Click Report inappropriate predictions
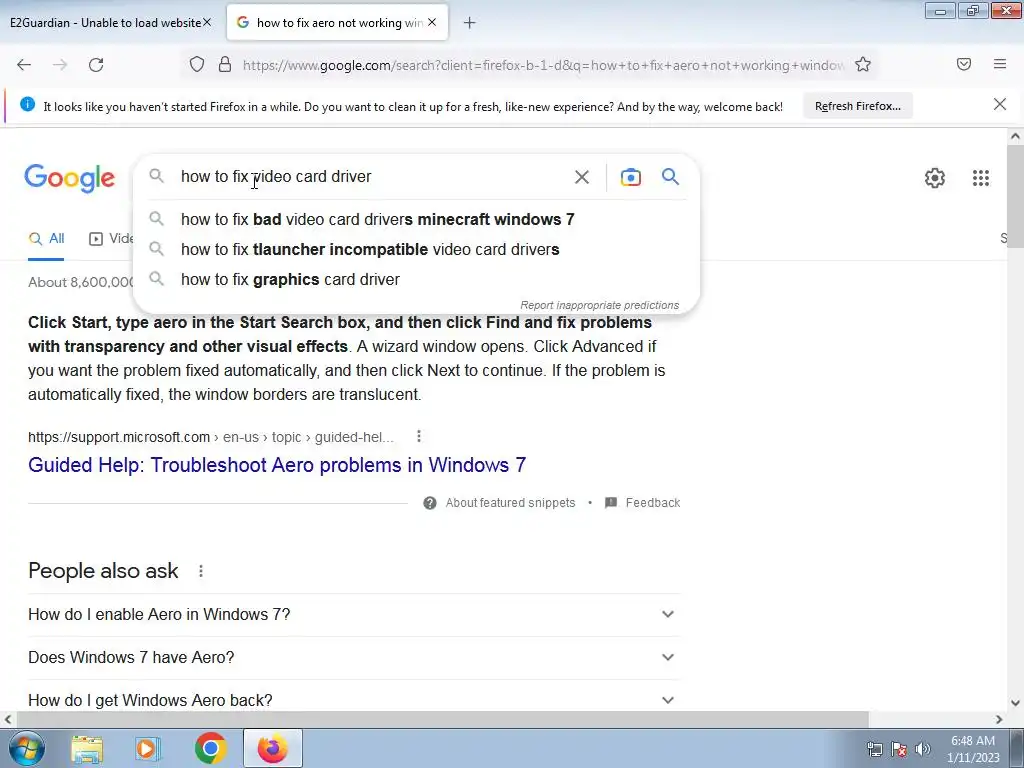Image resolution: width=1024 pixels, height=768 pixels. coord(599,305)
